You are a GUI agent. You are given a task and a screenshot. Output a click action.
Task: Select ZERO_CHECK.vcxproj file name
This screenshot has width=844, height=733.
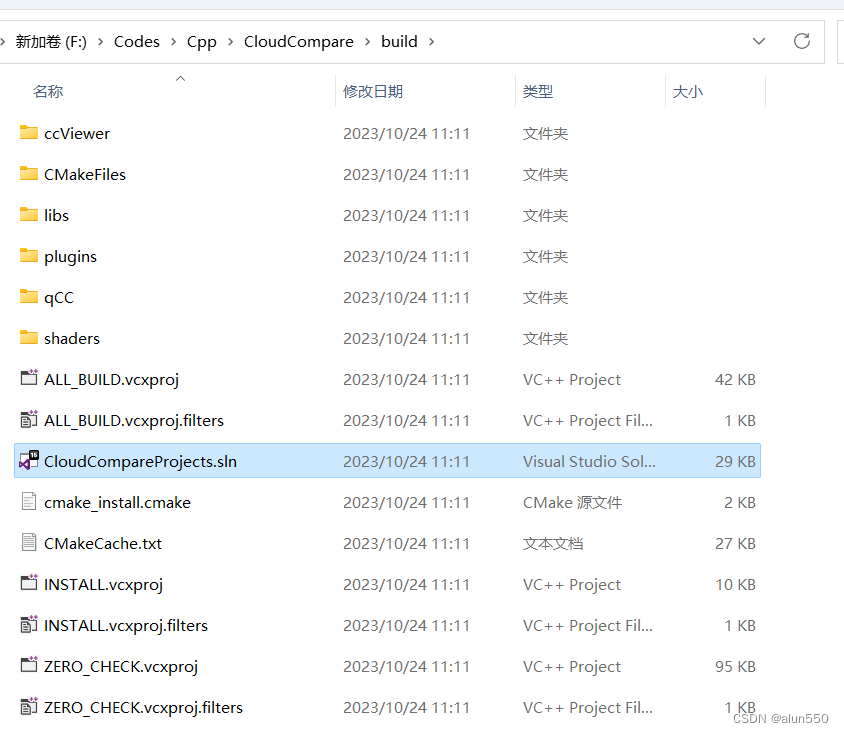click(x=121, y=666)
